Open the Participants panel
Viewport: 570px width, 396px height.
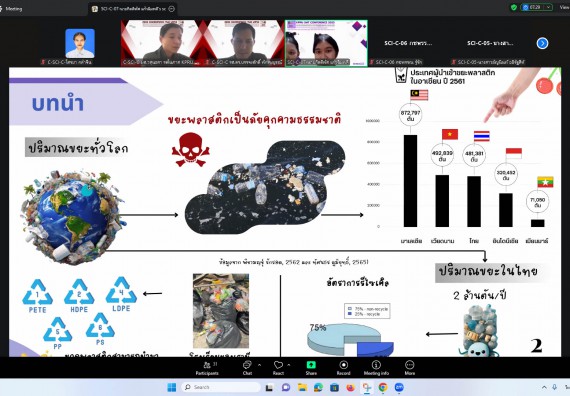(x=207, y=368)
